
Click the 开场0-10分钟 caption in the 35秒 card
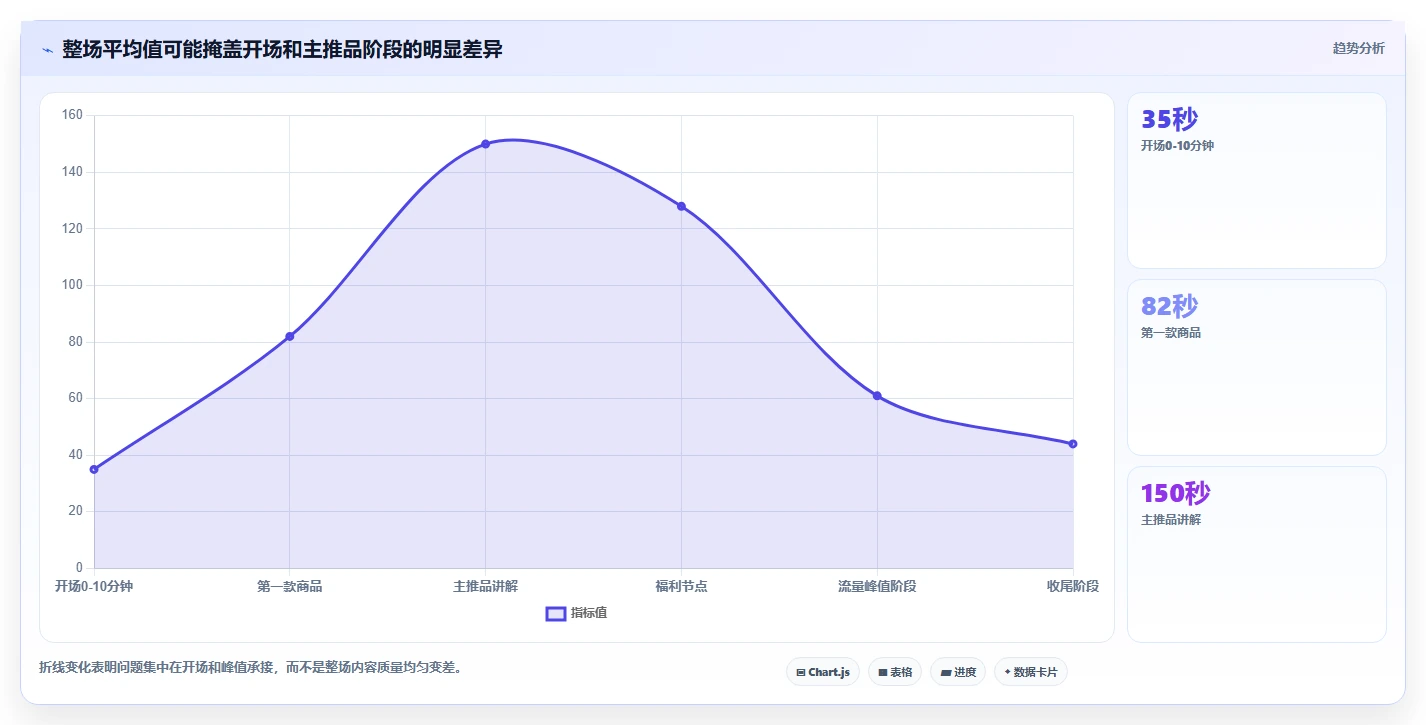click(x=1177, y=145)
